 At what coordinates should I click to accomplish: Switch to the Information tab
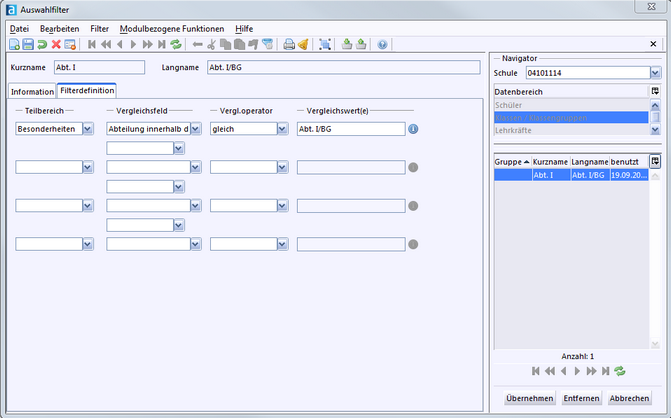[32, 91]
